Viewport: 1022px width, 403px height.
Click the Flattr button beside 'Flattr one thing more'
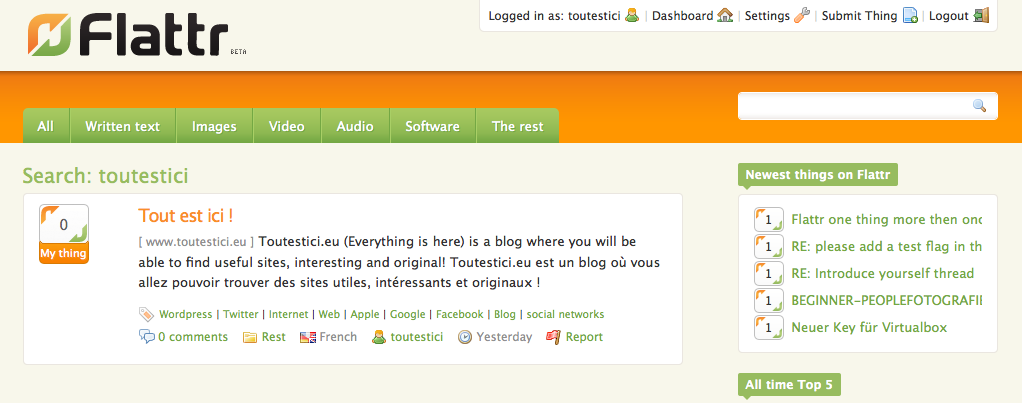[767, 219]
